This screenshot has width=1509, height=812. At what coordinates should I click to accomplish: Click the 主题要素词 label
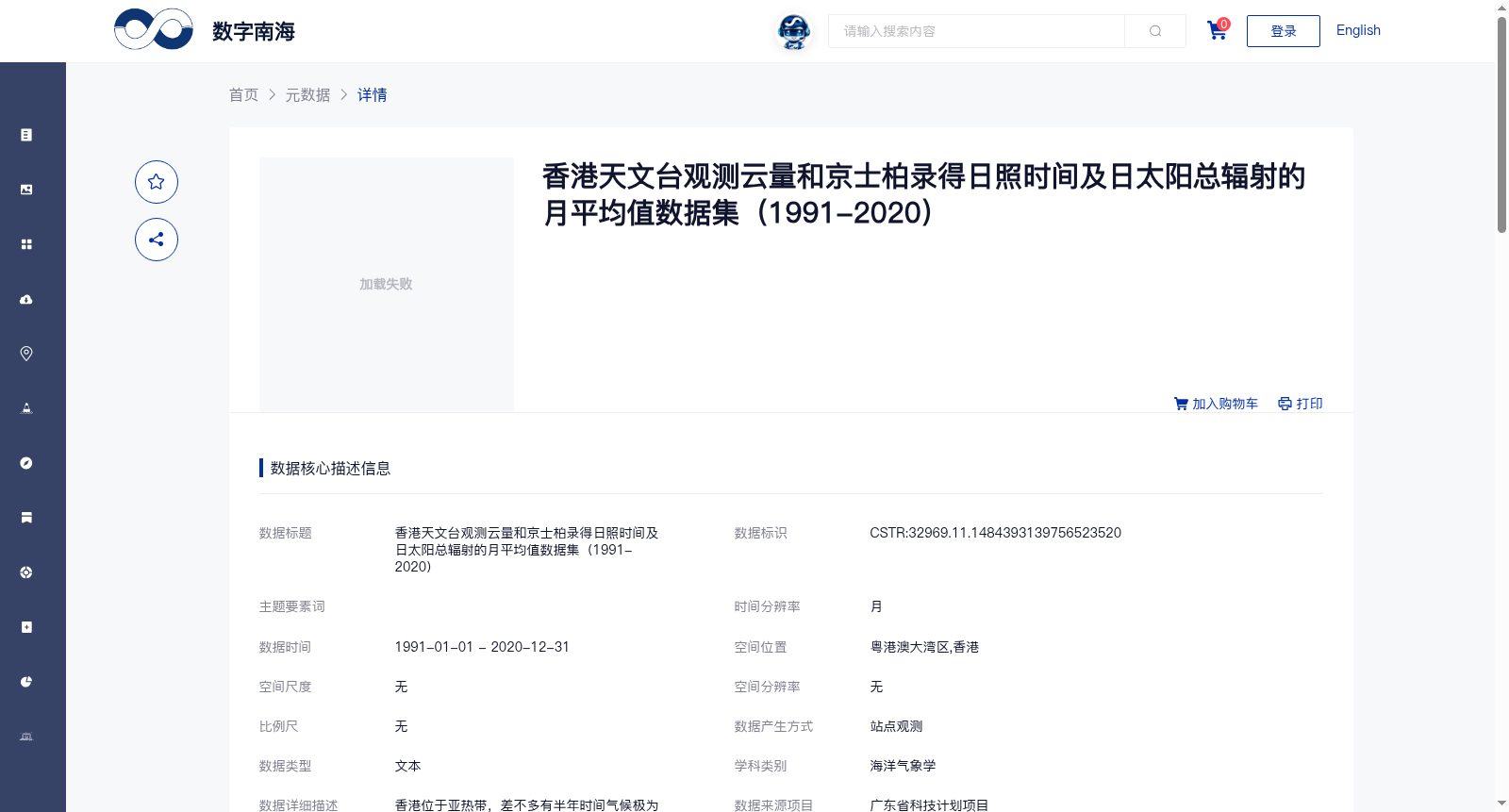pyautogui.click(x=291, y=606)
